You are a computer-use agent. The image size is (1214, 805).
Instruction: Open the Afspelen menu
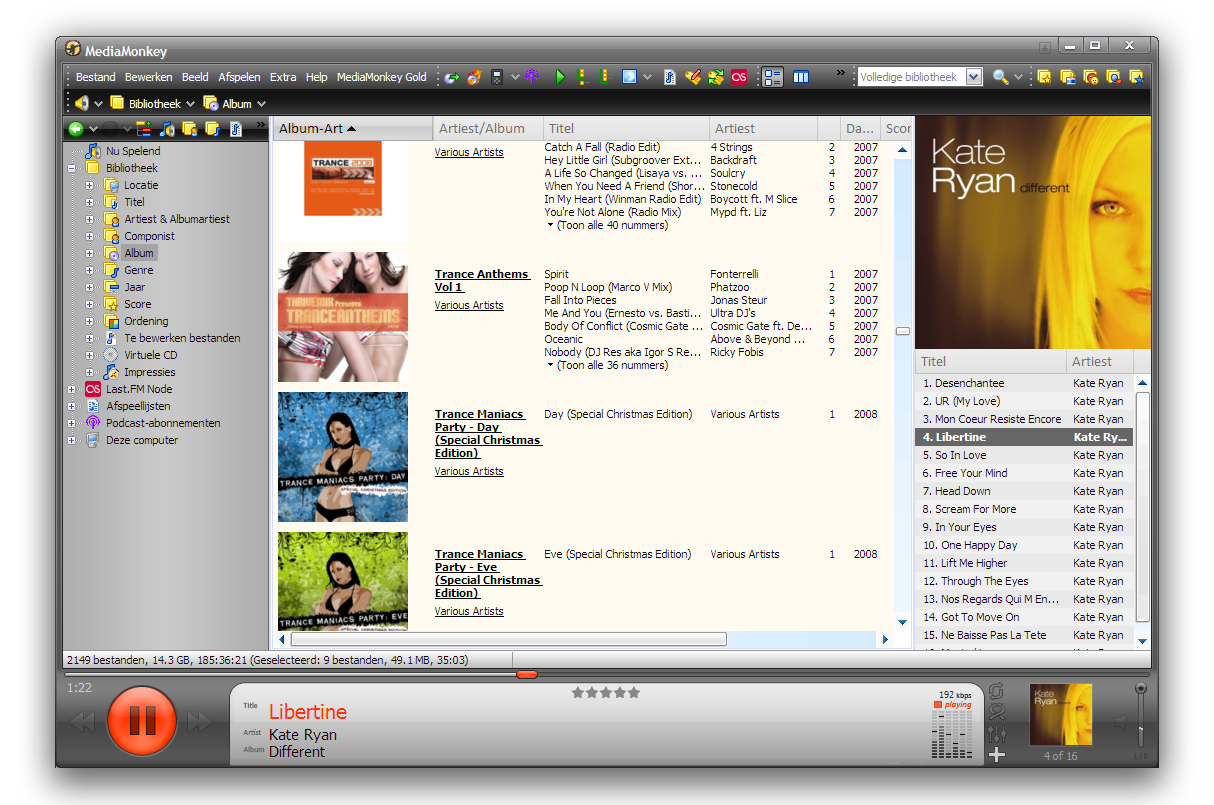coord(239,77)
